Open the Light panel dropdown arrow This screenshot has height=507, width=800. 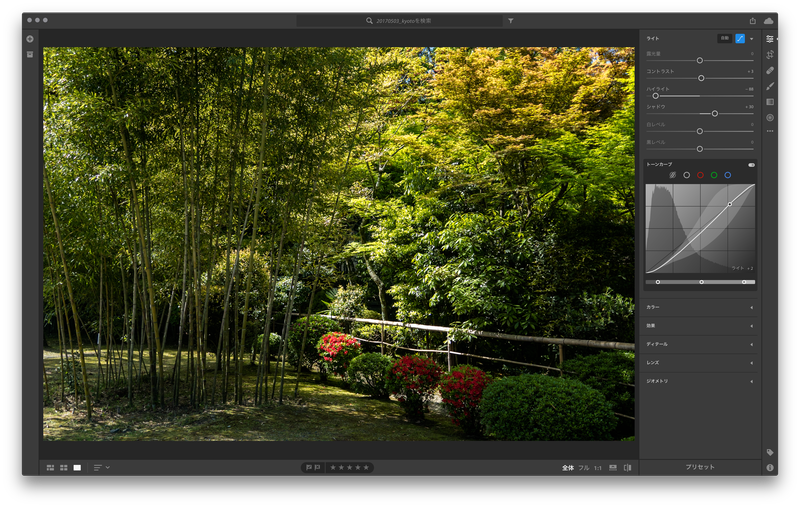pos(752,39)
